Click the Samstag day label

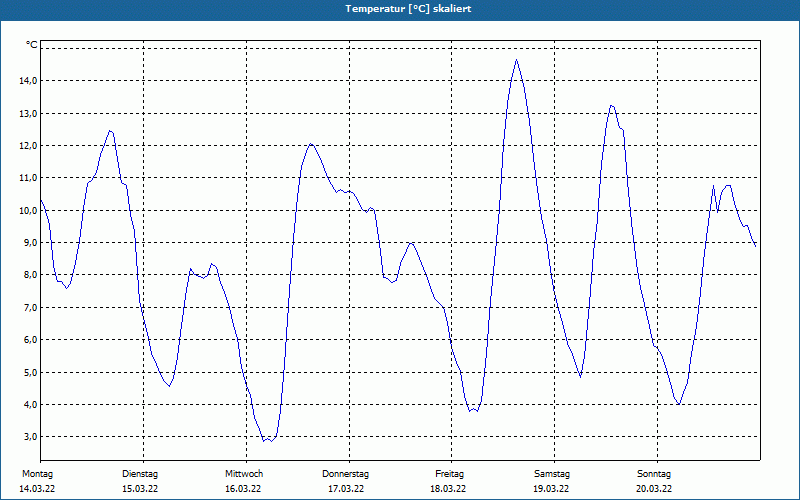click(552, 474)
